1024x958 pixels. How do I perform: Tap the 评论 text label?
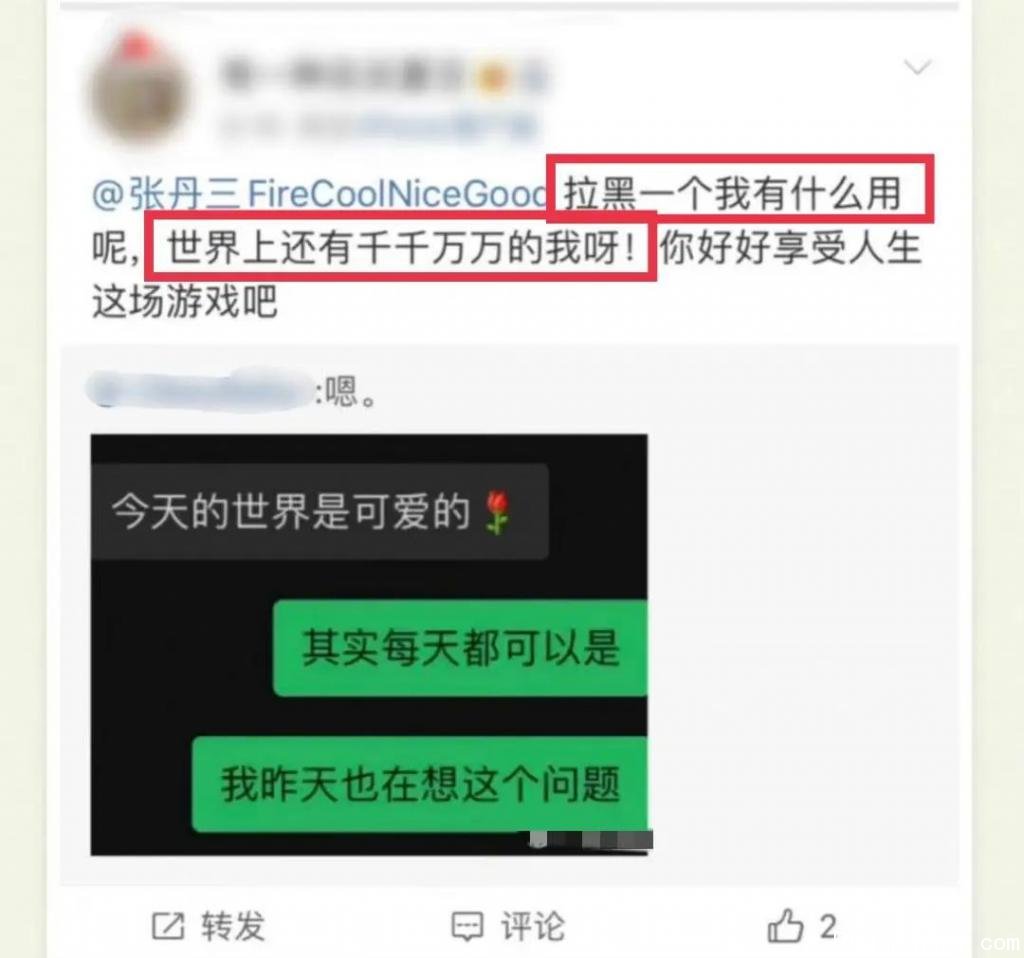coord(533,926)
